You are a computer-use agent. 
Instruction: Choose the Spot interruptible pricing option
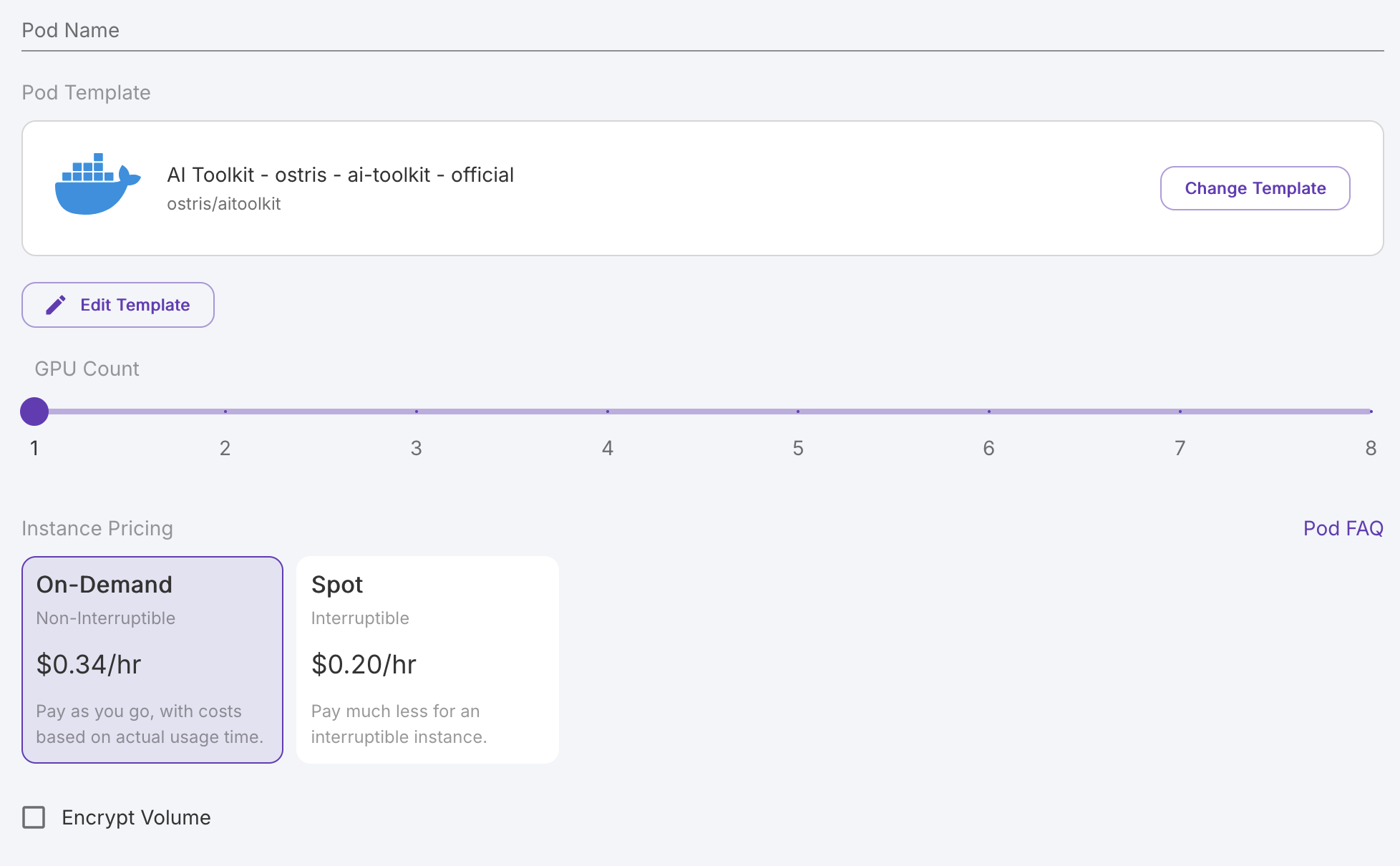tap(427, 659)
